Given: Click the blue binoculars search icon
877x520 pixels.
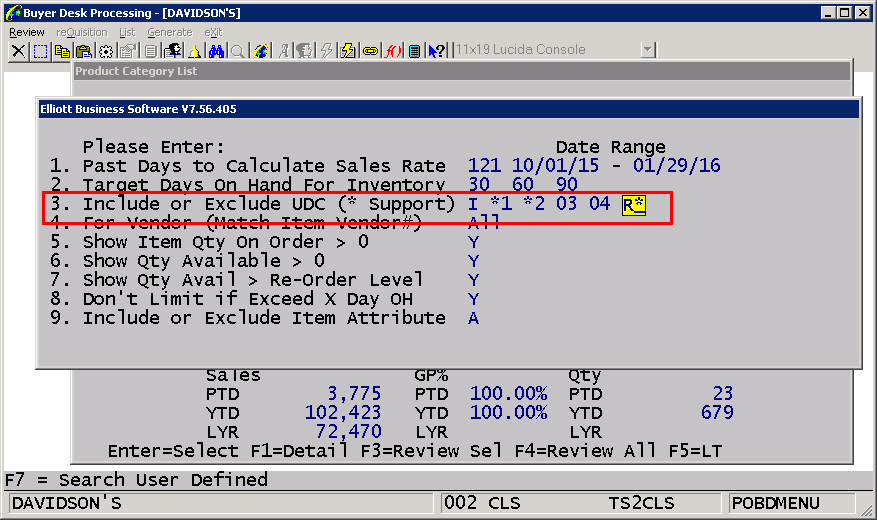Looking at the screenshot, I should tap(216, 51).
